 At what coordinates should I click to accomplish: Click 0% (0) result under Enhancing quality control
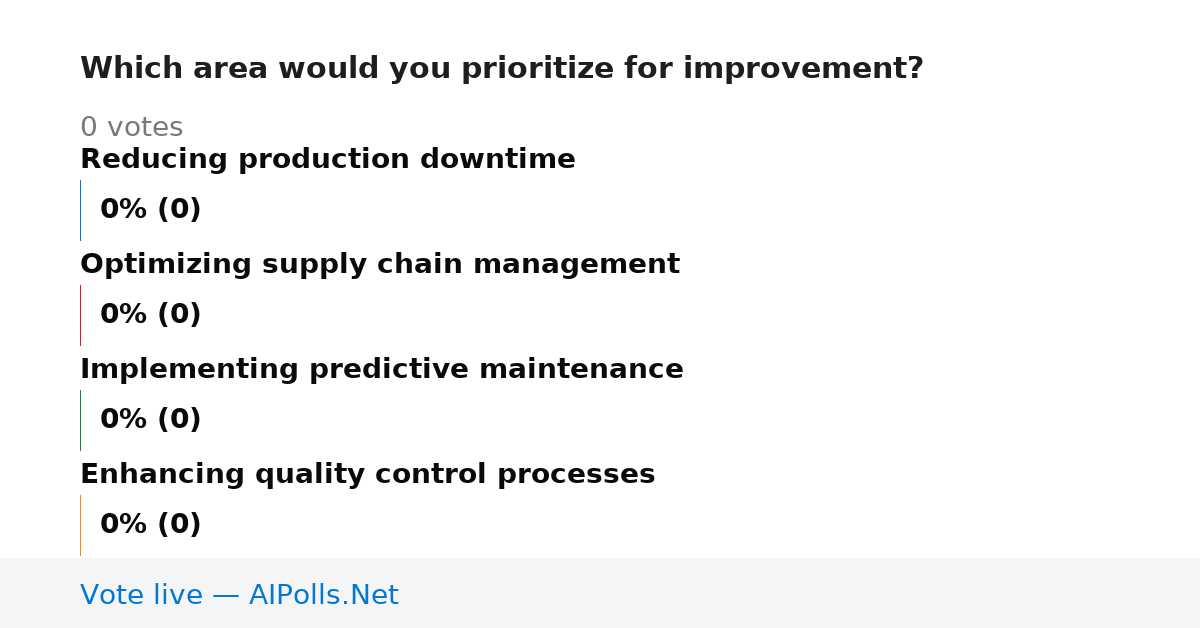click(151, 525)
